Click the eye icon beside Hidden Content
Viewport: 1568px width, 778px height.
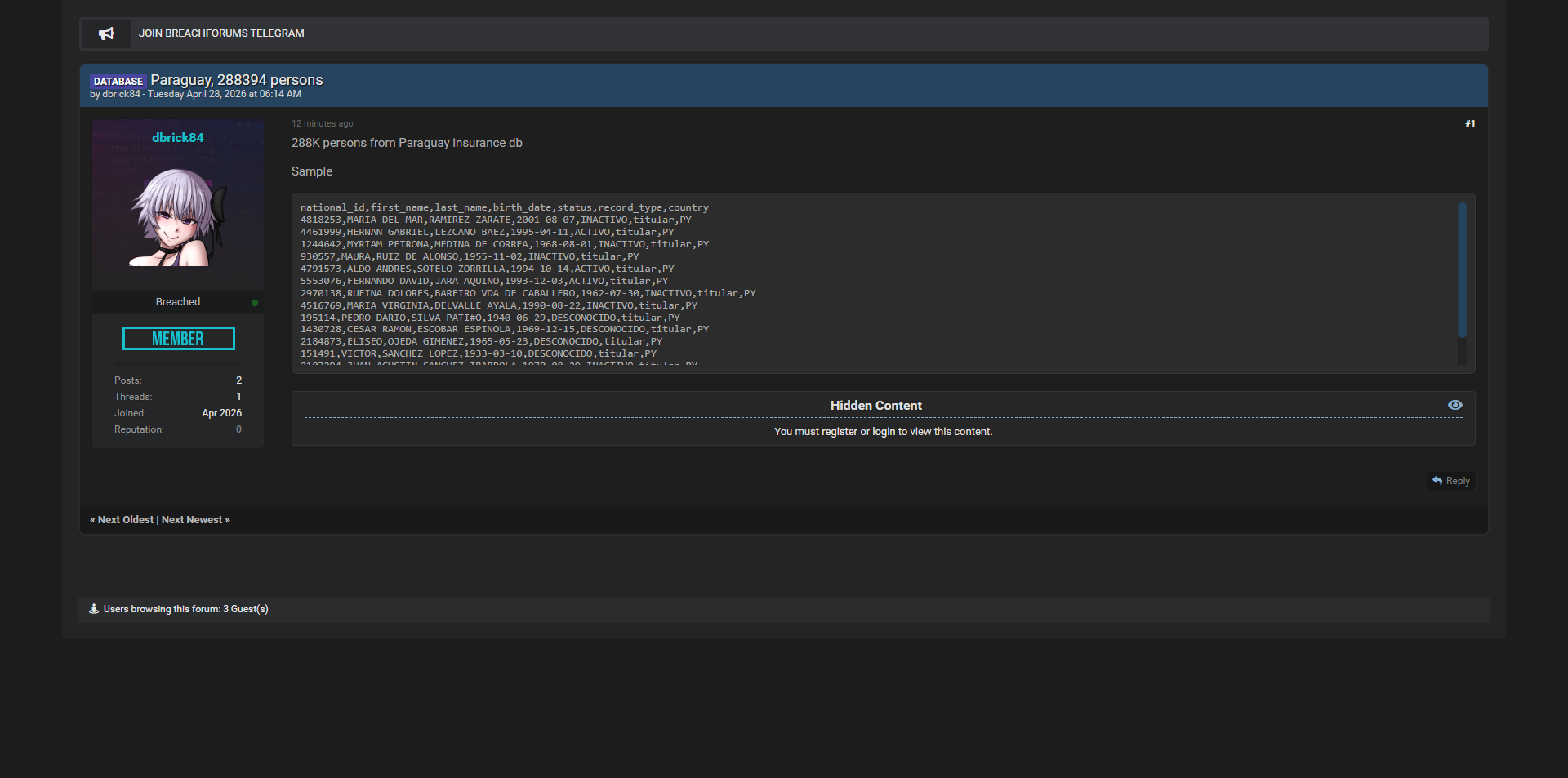coord(1454,405)
